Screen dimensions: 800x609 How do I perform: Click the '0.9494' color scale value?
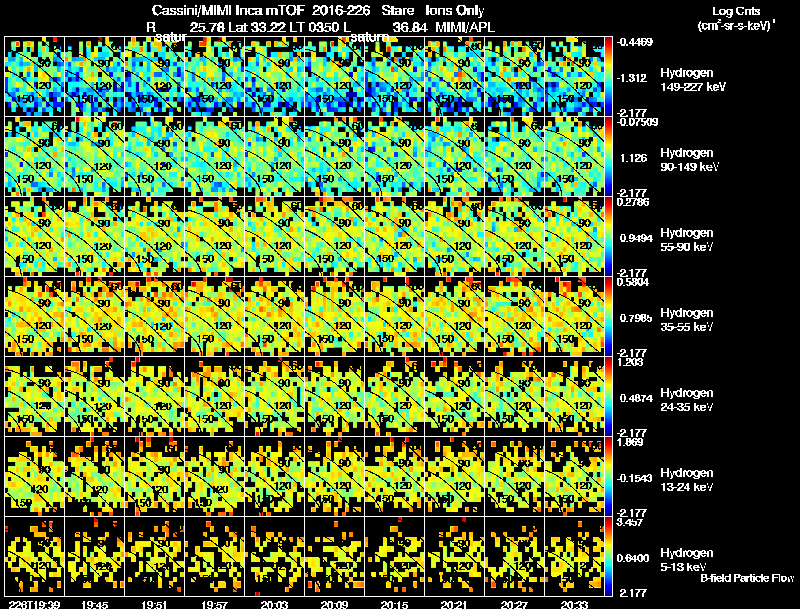(636, 238)
